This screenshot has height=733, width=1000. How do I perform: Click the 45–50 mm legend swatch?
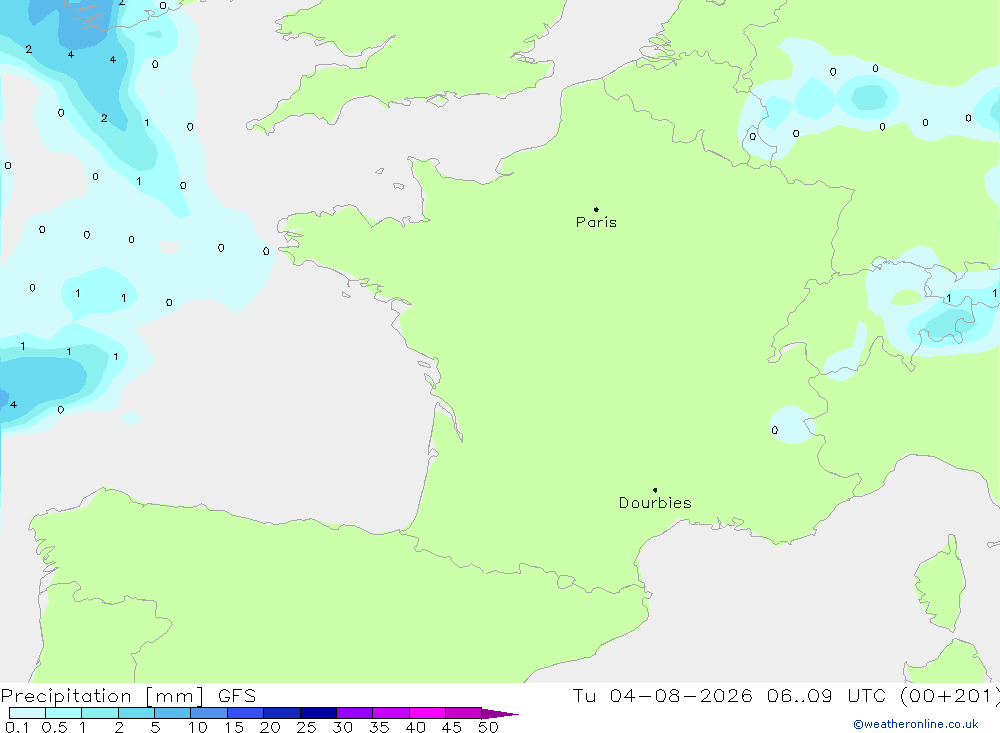tap(463, 713)
